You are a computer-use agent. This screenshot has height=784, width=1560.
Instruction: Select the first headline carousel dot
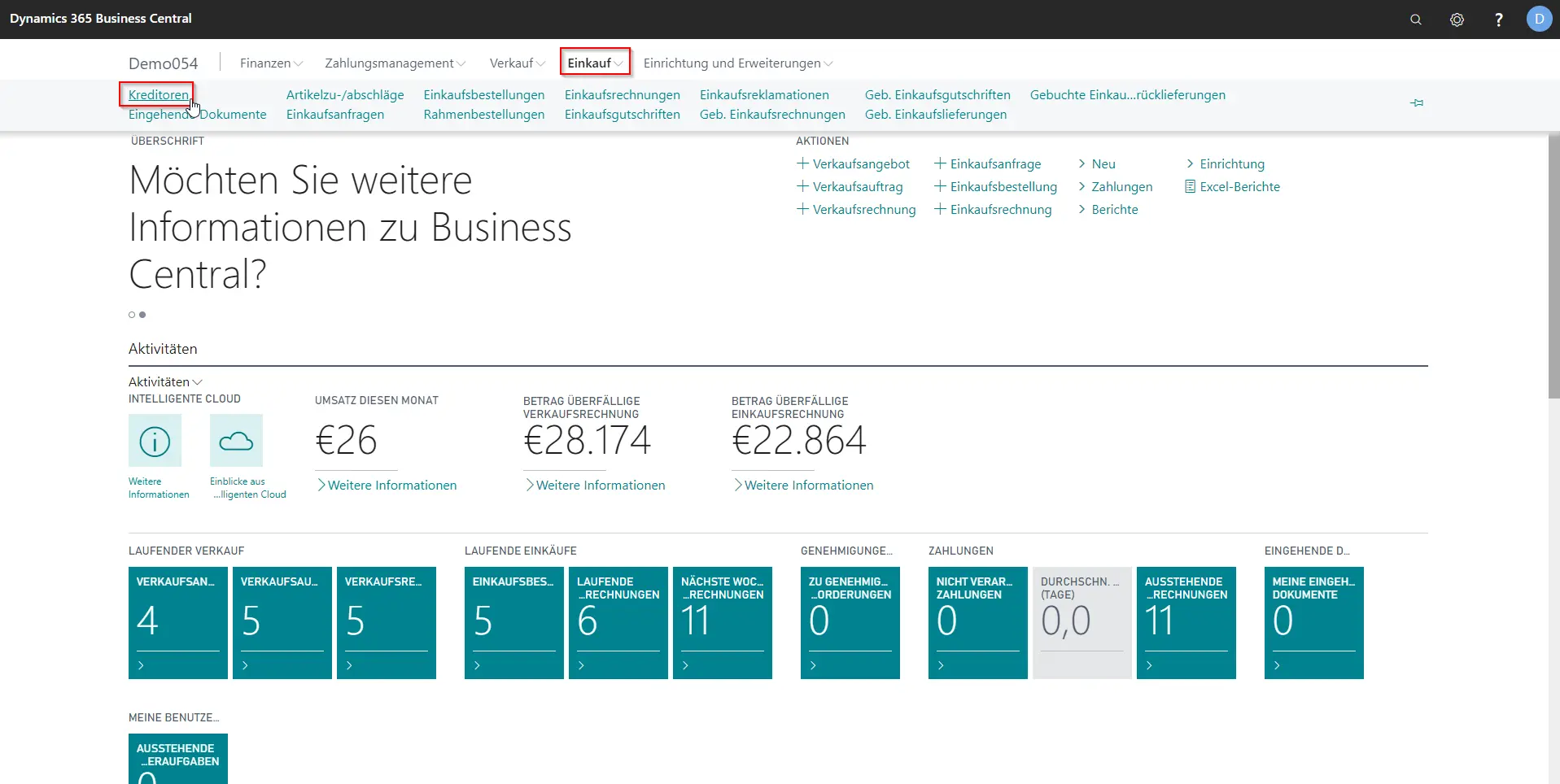pyautogui.click(x=132, y=315)
